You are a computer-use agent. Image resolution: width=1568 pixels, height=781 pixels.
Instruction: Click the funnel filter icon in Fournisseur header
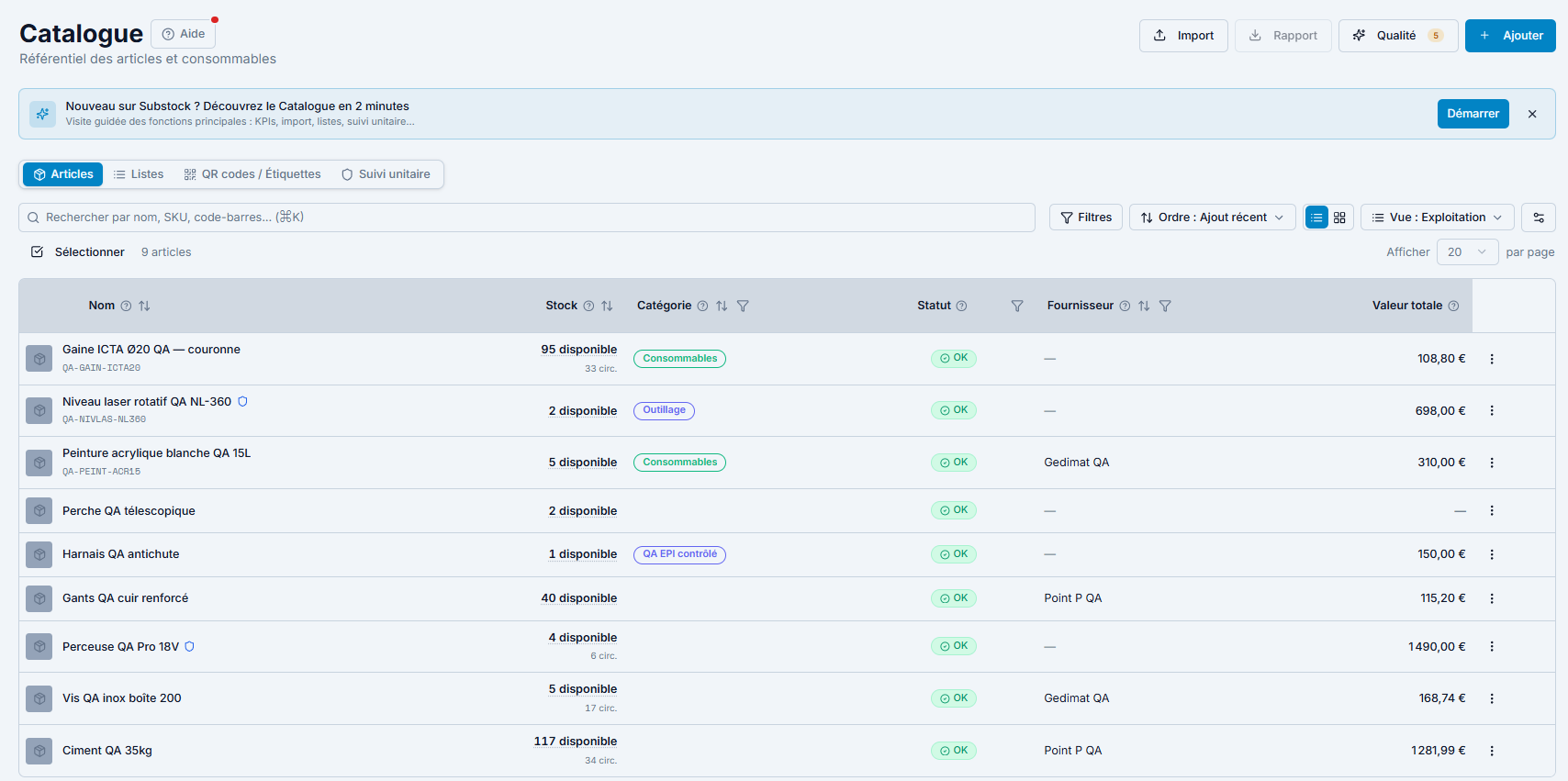(x=1165, y=306)
